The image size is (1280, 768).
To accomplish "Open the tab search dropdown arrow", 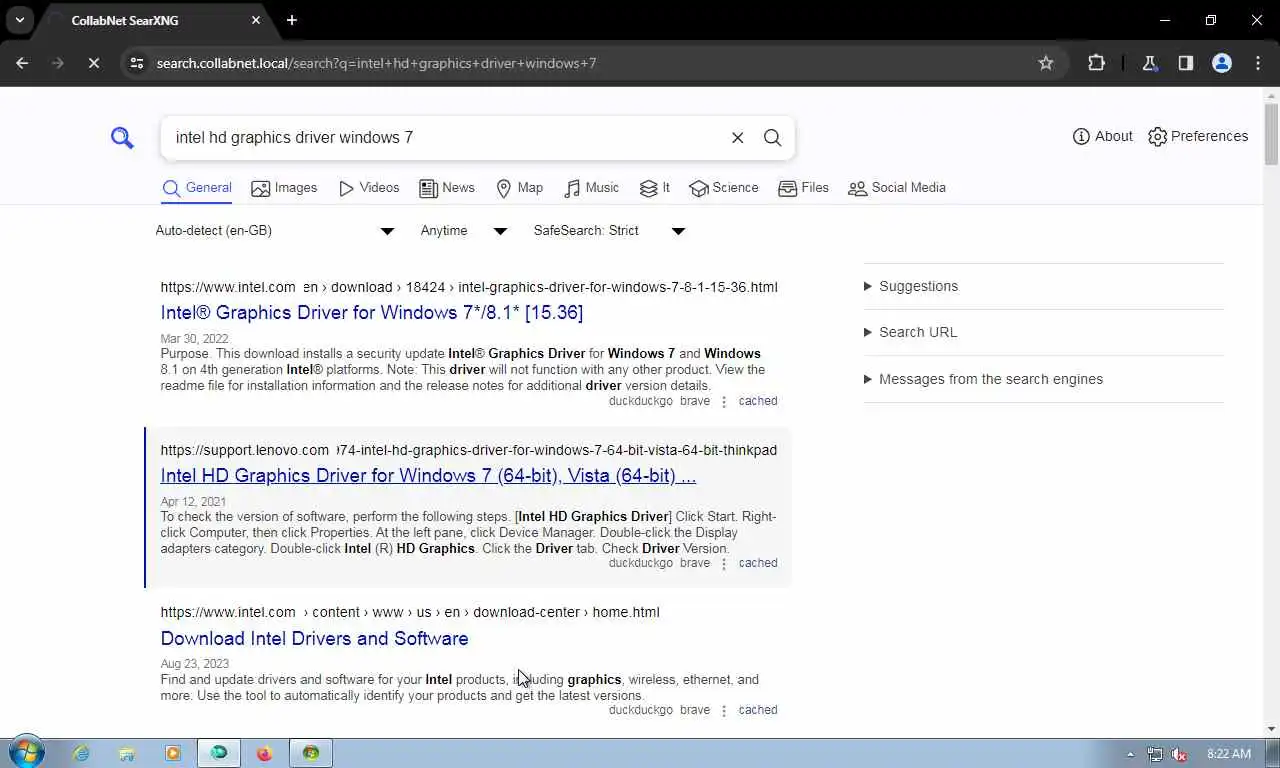I will 19,20.
